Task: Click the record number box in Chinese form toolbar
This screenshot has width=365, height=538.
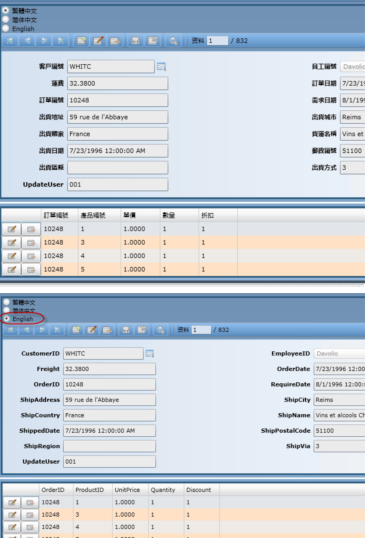Action: point(217,41)
